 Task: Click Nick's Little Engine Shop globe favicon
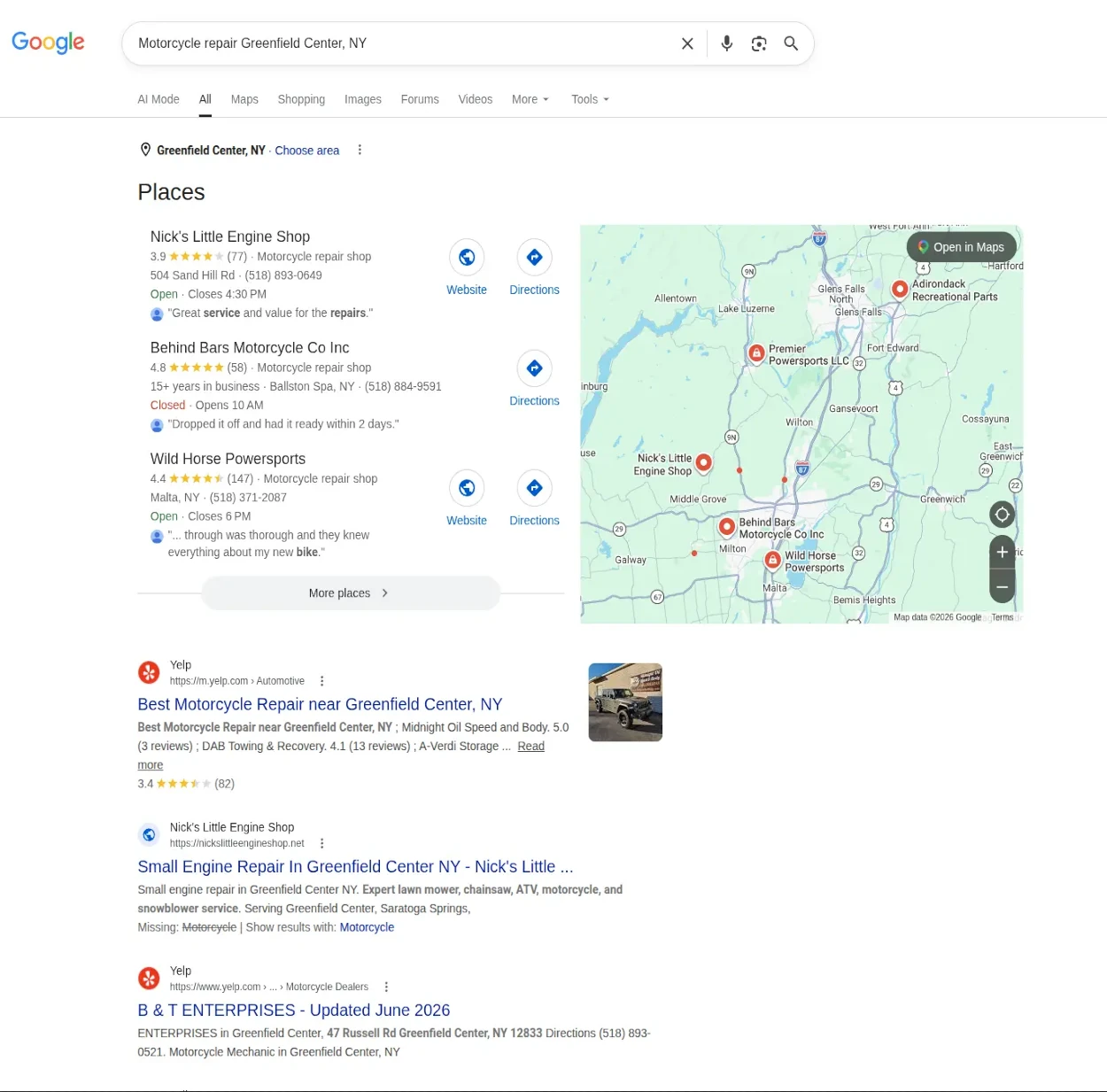[x=149, y=834]
